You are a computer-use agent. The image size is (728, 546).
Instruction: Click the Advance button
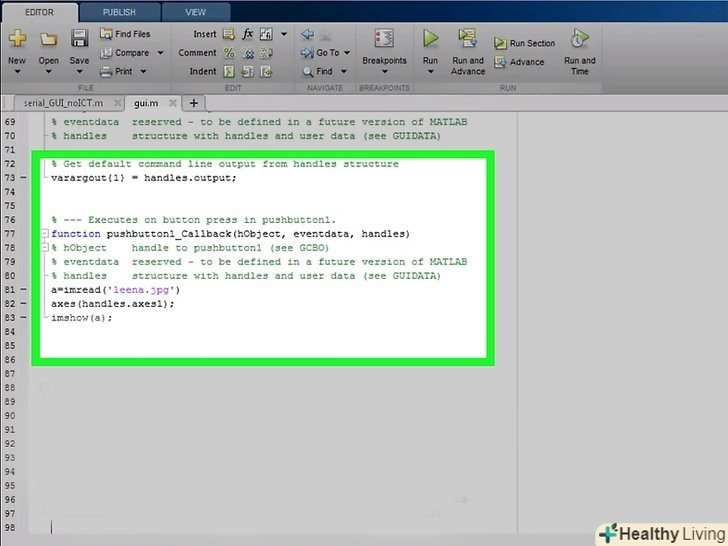tap(519, 62)
